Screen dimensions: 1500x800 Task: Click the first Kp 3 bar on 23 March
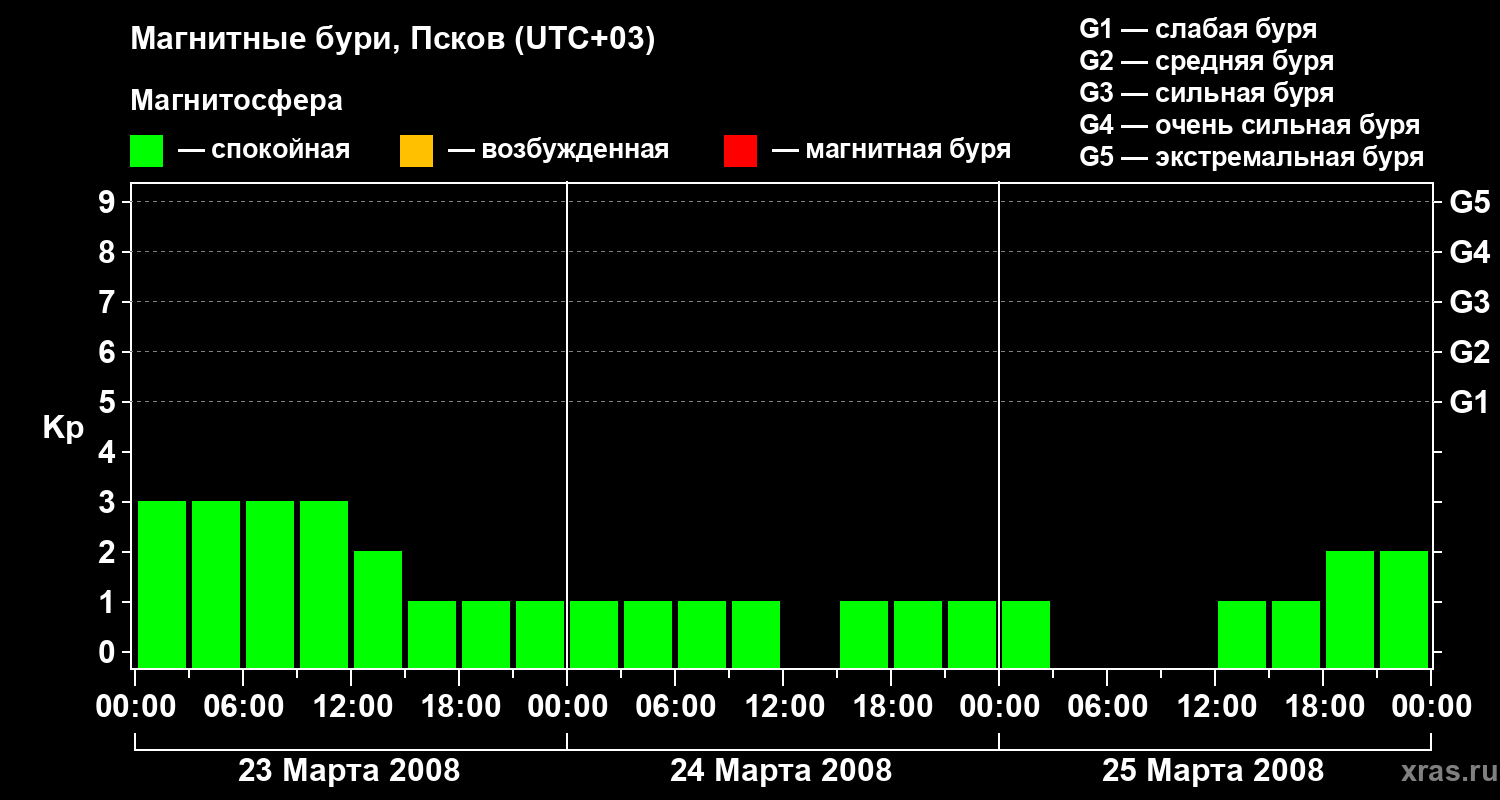tap(162, 584)
